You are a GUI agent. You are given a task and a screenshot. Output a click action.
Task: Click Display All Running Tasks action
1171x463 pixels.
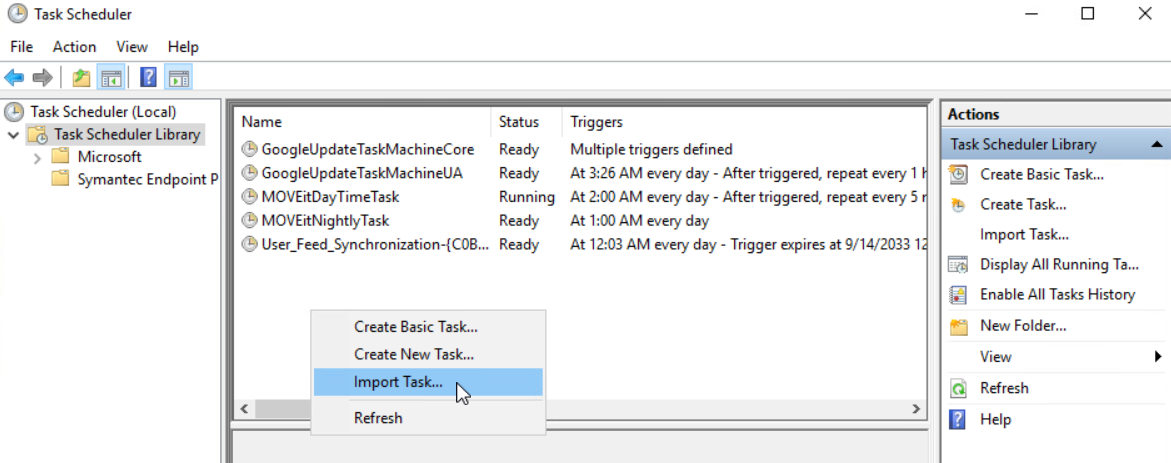pyautogui.click(x=1059, y=264)
